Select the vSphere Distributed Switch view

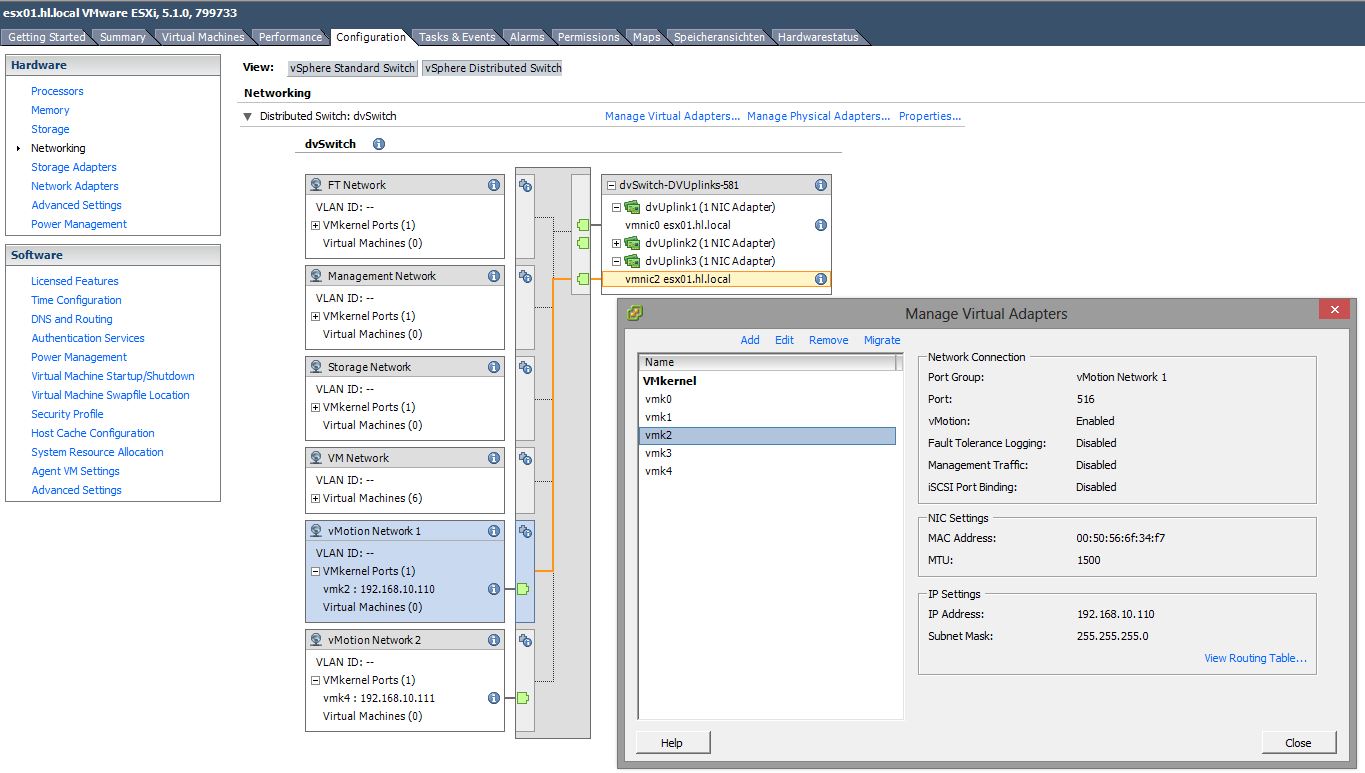click(x=491, y=68)
